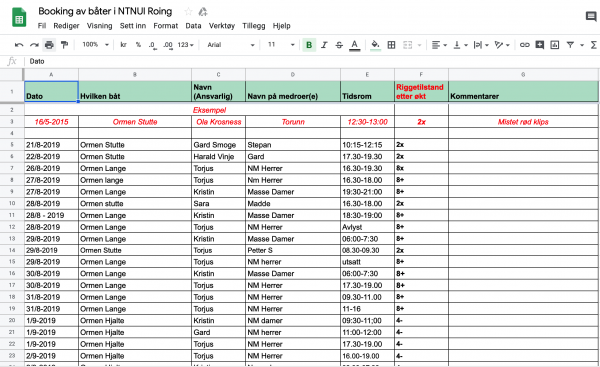600x367 pixels.
Task: Select the cell 11-16
Action: 367,309
